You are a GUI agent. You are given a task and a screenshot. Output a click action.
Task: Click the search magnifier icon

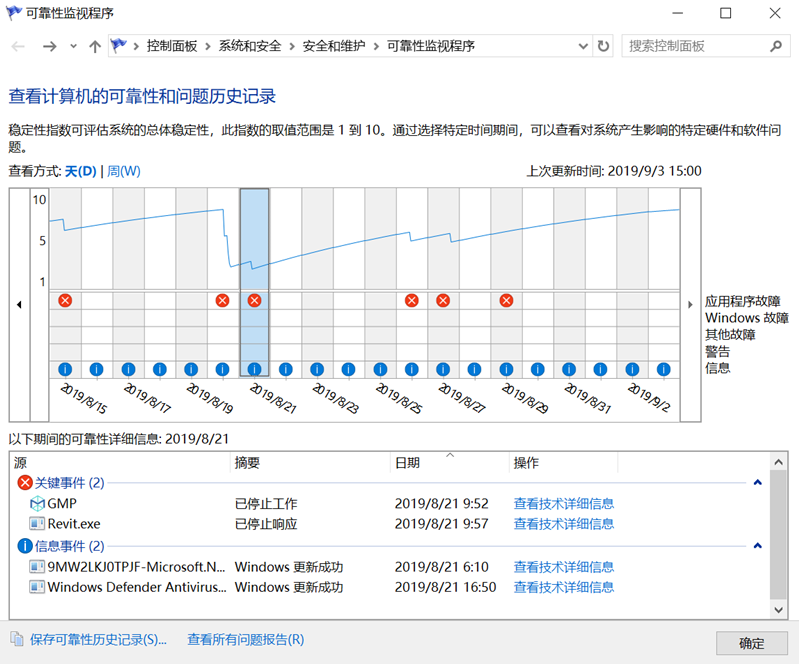776,46
